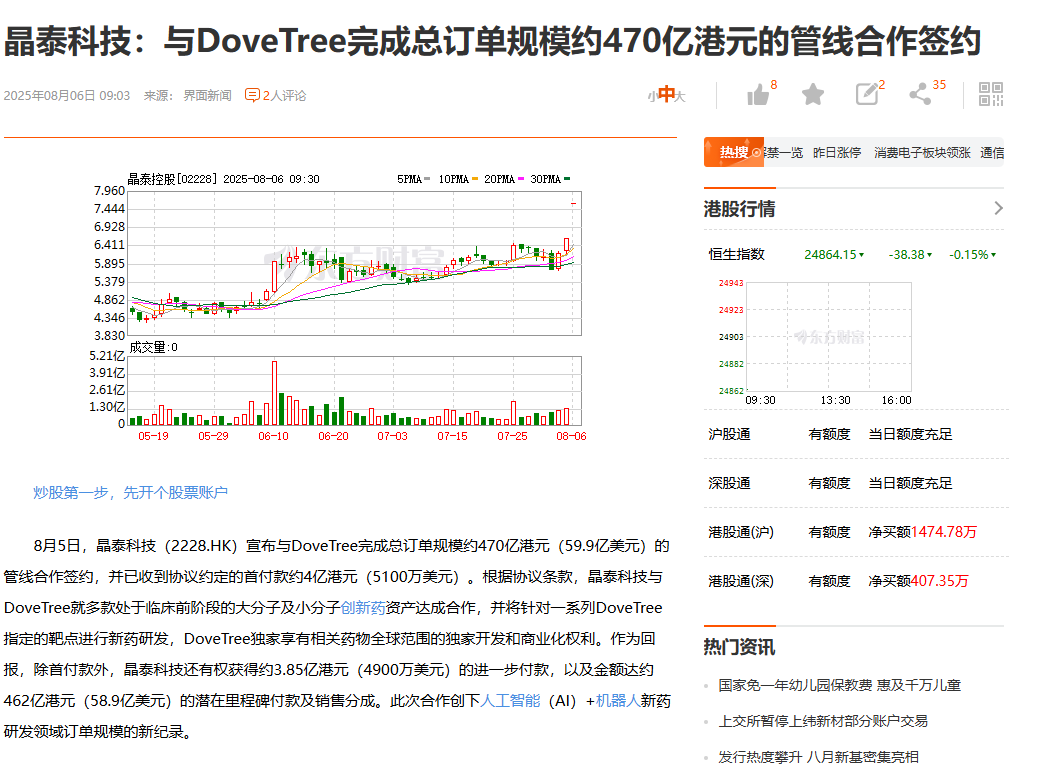The width and height of the screenshot is (1059, 776).
Task: Click the 沪股通 row label
Action: click(729, 434)
